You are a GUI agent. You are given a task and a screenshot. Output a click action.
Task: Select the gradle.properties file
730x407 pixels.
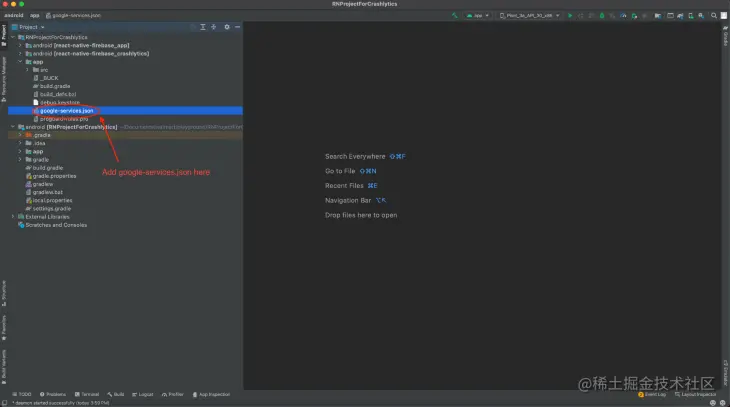click(x=51, y=176)
